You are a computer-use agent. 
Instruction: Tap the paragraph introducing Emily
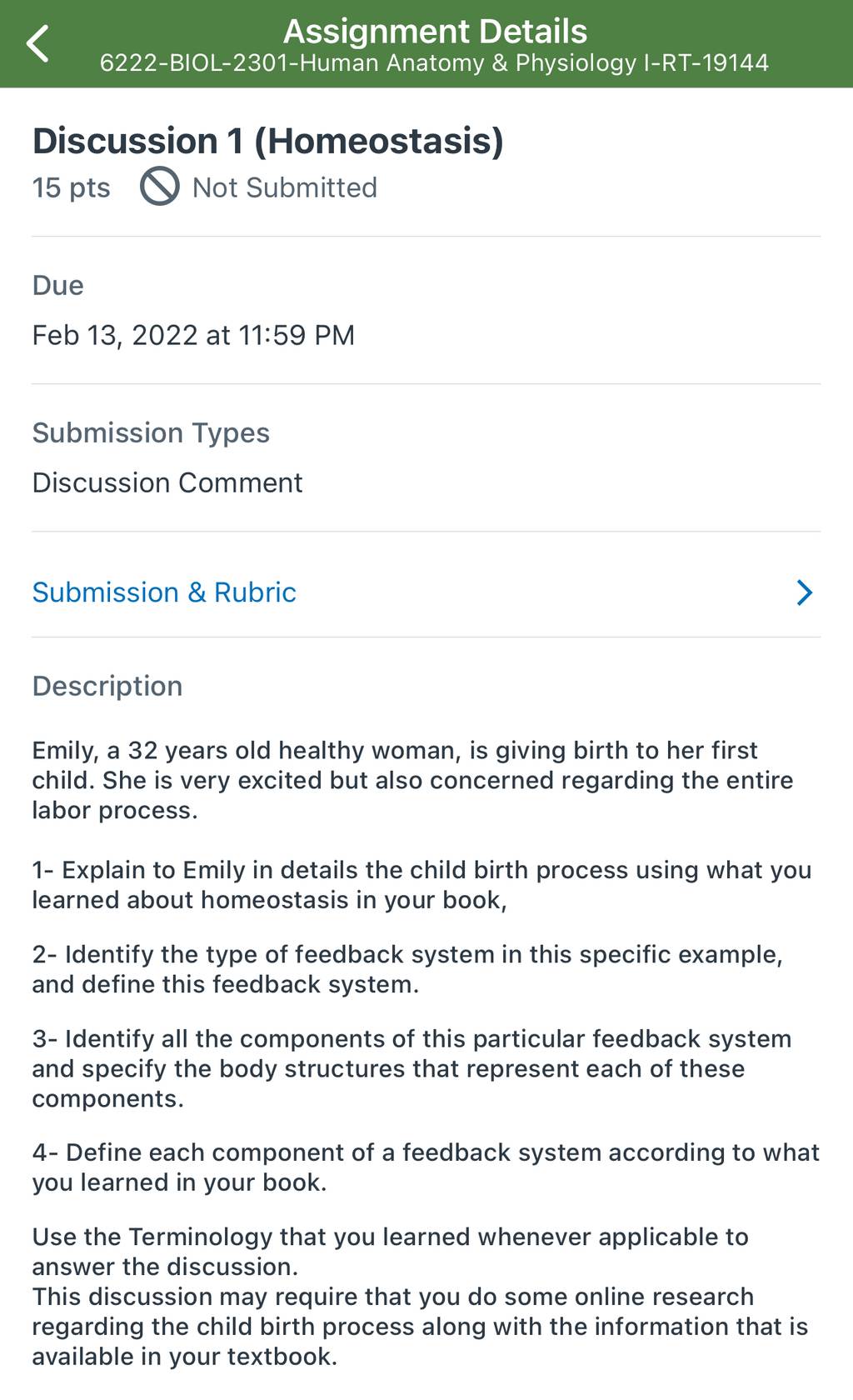pos(413,780)
